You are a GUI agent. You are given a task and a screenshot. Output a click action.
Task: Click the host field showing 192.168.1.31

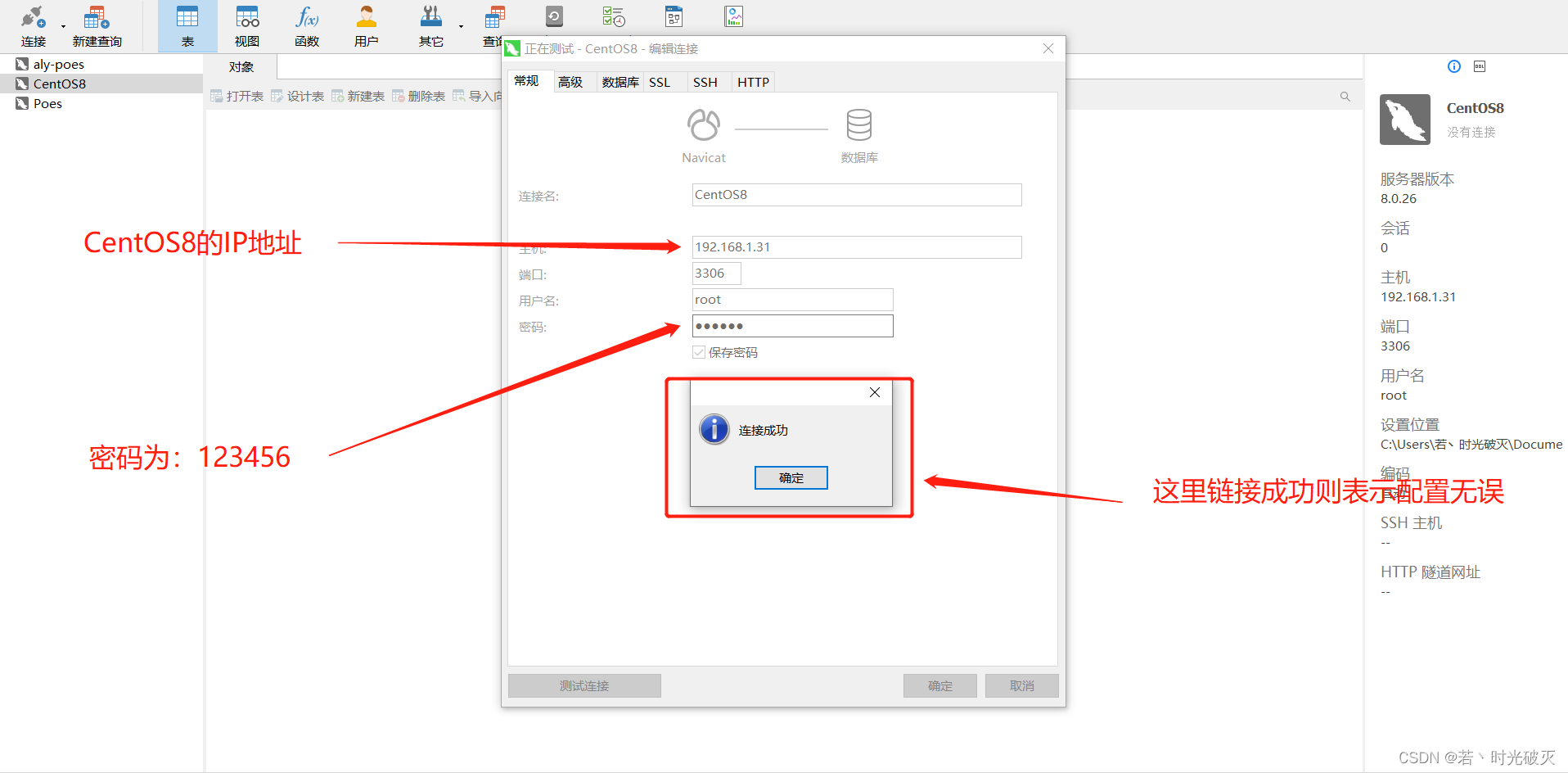coord(857,247)
